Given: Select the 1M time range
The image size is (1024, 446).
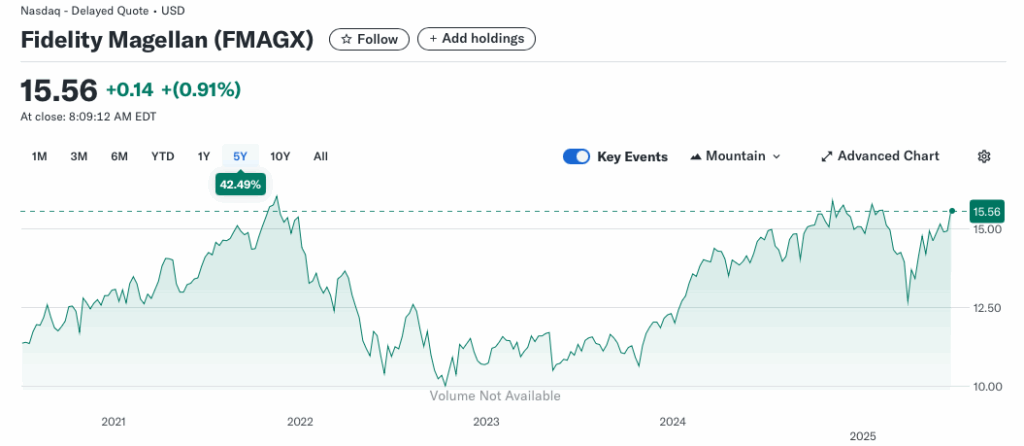Looking at the screenshot, I should click(x=40, y=156).
